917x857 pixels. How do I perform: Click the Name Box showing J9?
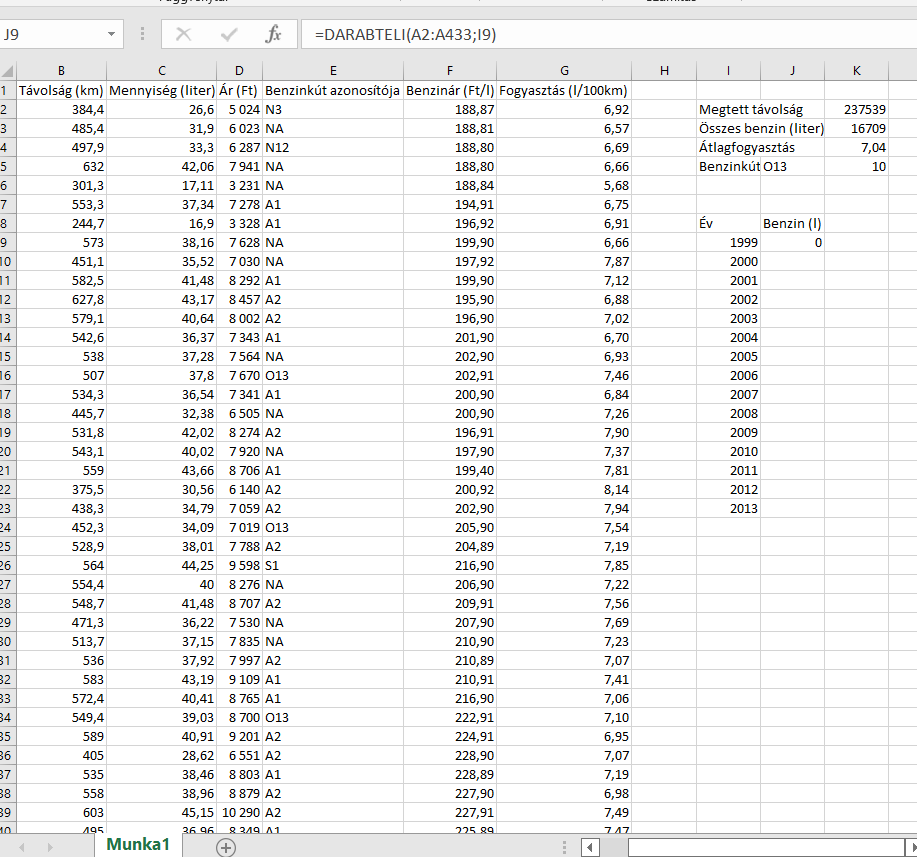point(50,34)
